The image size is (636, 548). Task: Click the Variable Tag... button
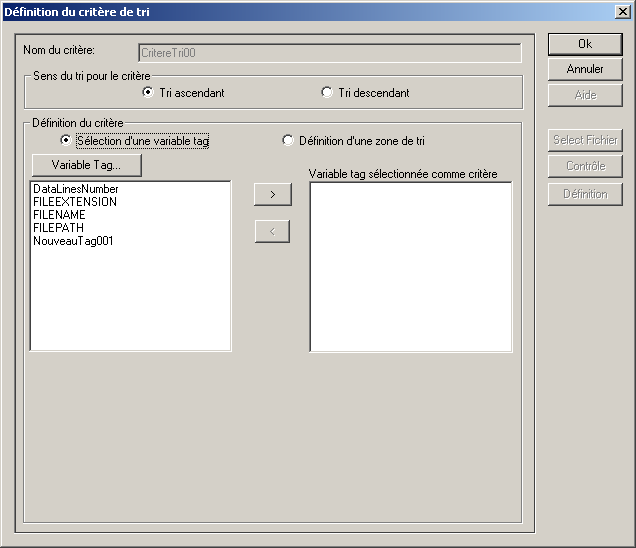tap(86, 164)
